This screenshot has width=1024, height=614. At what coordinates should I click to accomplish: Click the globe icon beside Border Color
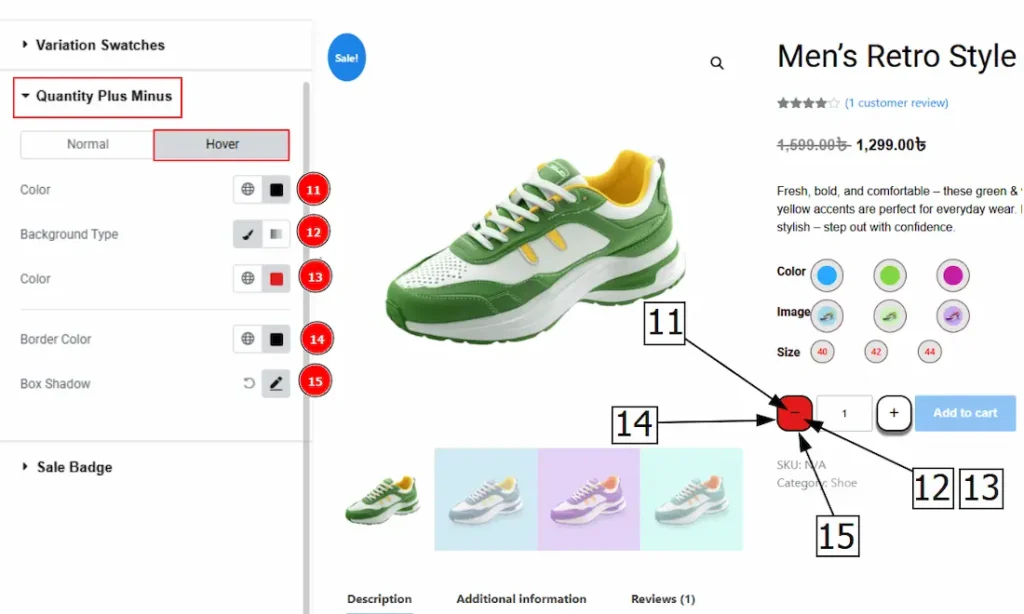click(248, 339)
